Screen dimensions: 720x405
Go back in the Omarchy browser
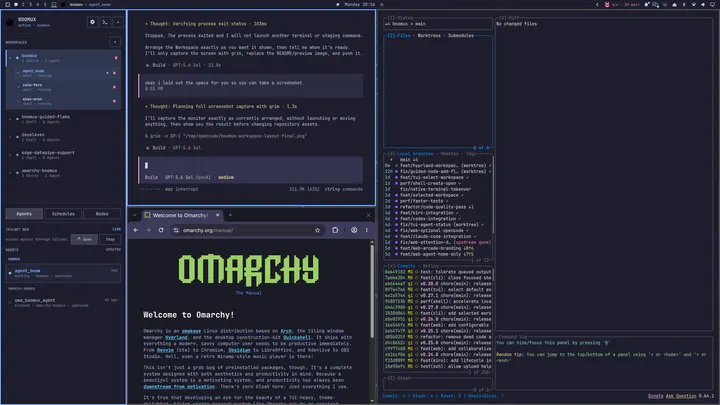pyautogui.click(x=136, y=230)
